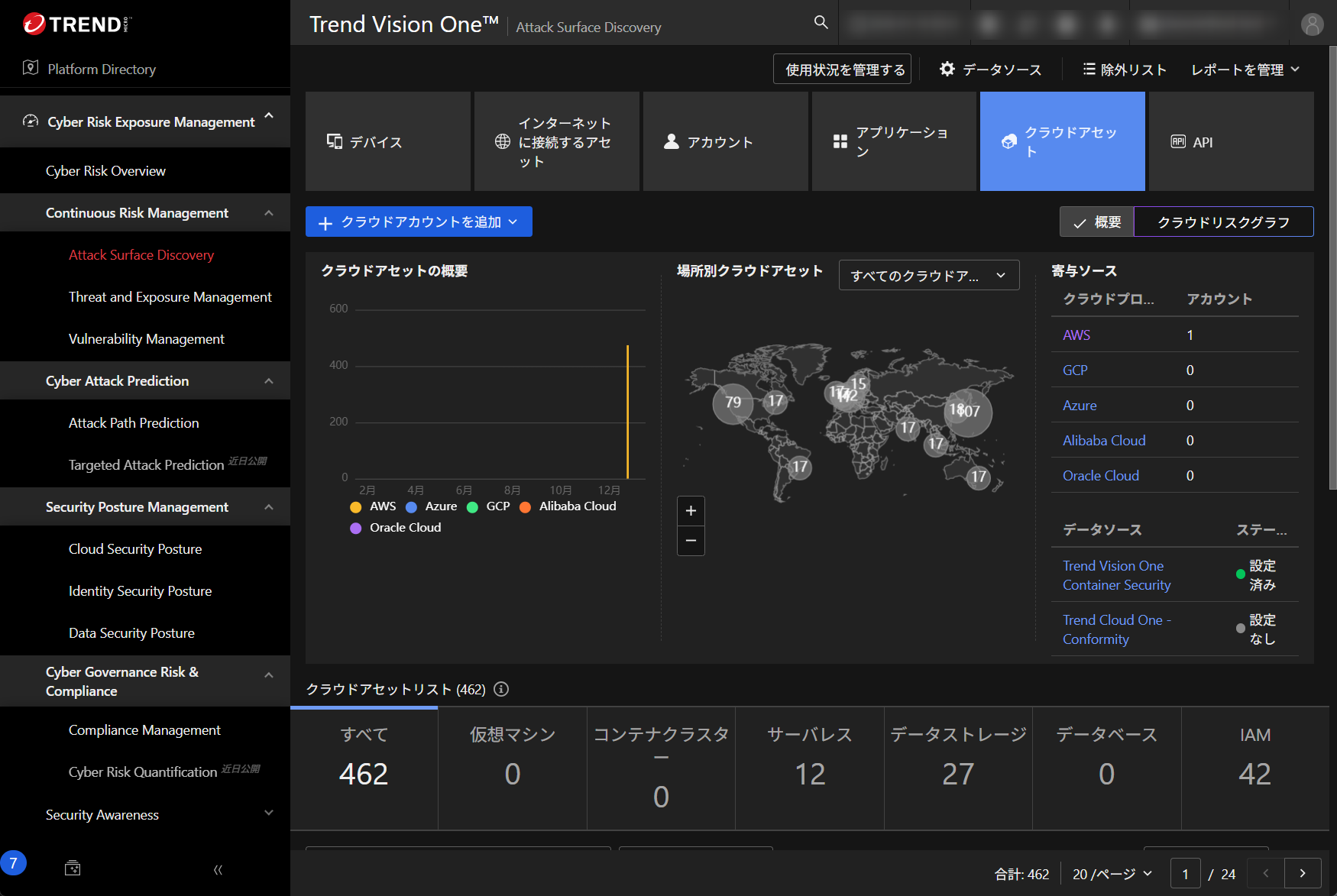Image resolution: width=1337 pixels, height=896 pixels.
Task: Open データソース gear settings
Action: click(990, 70)
